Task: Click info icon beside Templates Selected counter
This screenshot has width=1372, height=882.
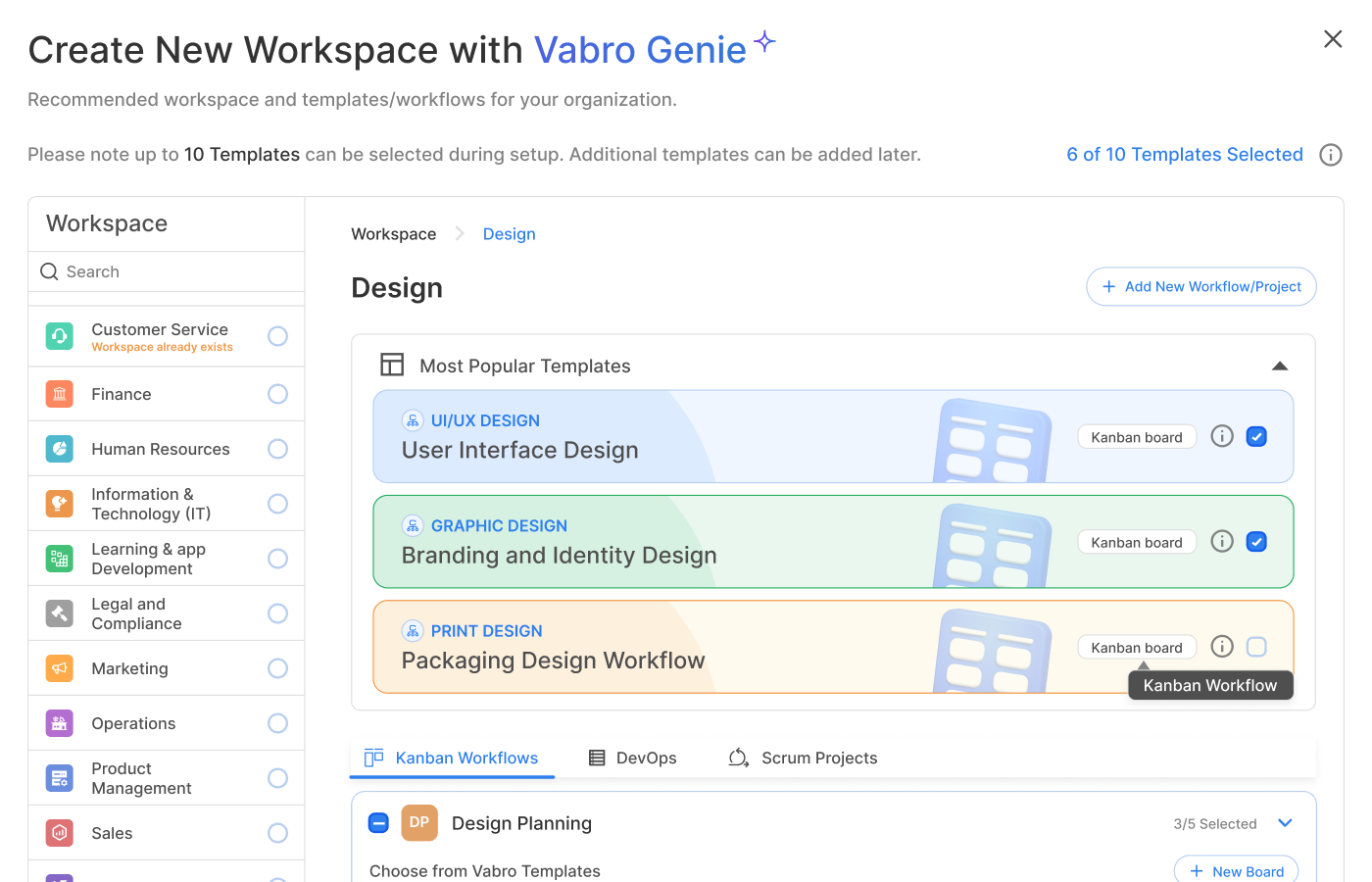Action: pos(1330,155)
